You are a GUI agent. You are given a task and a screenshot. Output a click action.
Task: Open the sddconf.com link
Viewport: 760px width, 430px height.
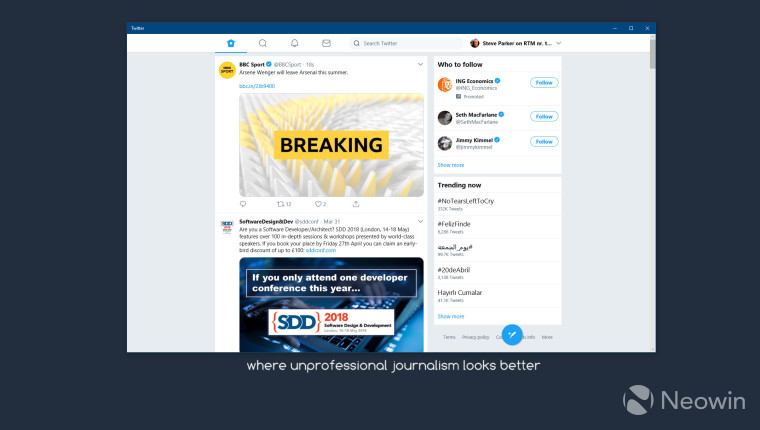click(321, 251)
